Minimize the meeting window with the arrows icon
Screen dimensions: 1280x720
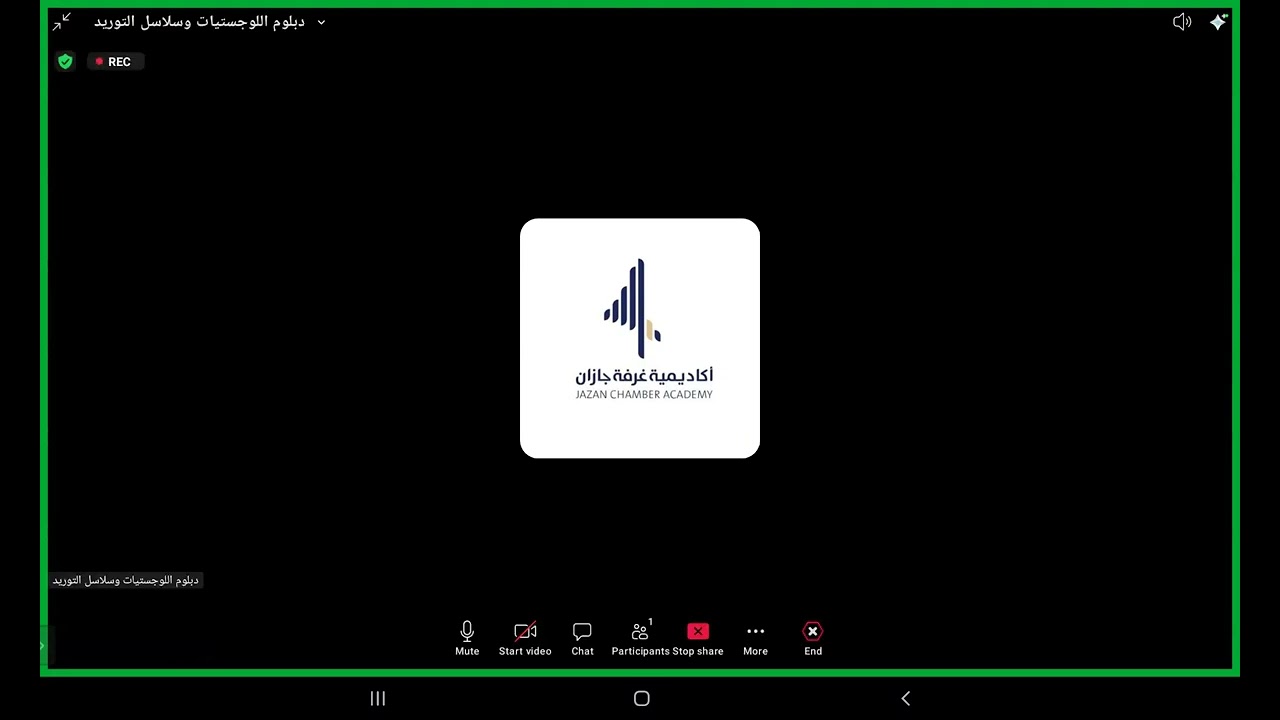pyautogui.click(x=62, y=21)
